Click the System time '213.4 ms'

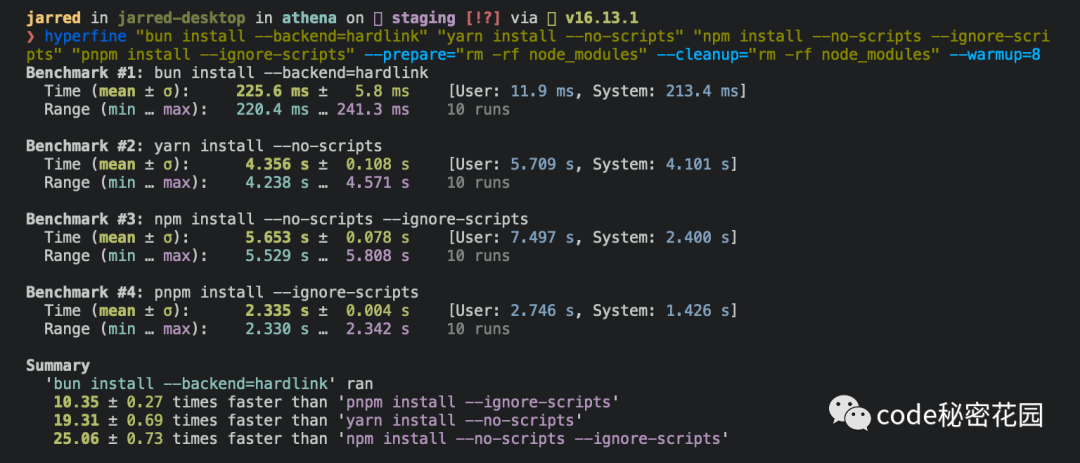pos(702,91)
